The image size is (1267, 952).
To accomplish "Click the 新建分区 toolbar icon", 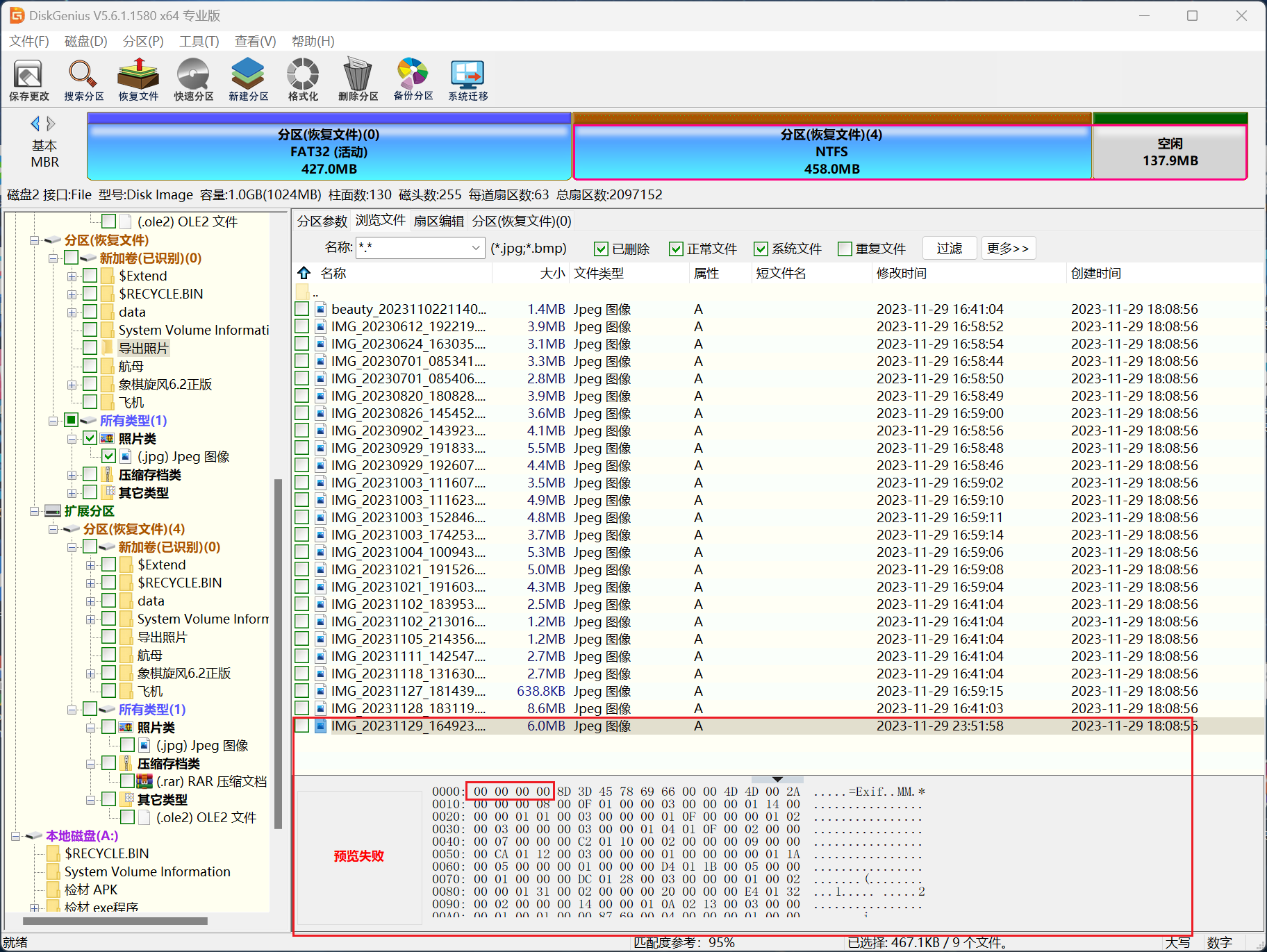I will [x=248, y=79].
